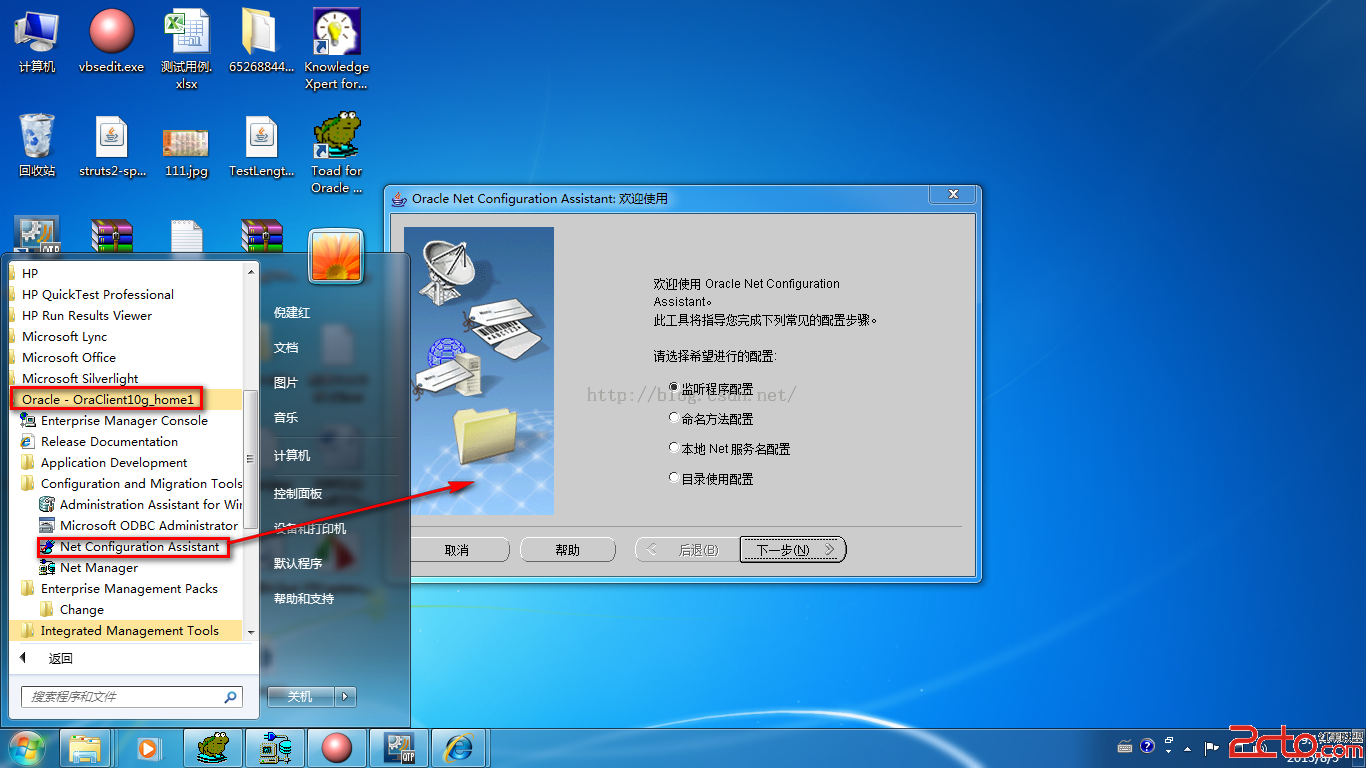
Task: Open the 计算机 desktop icon
Action: point(37,42)
